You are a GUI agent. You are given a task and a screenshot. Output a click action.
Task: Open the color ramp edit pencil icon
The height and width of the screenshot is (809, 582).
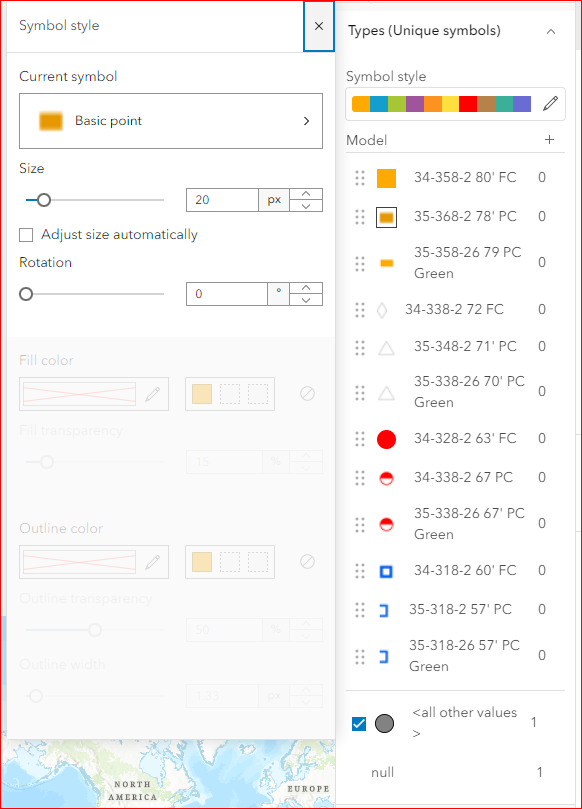point(550,103)
